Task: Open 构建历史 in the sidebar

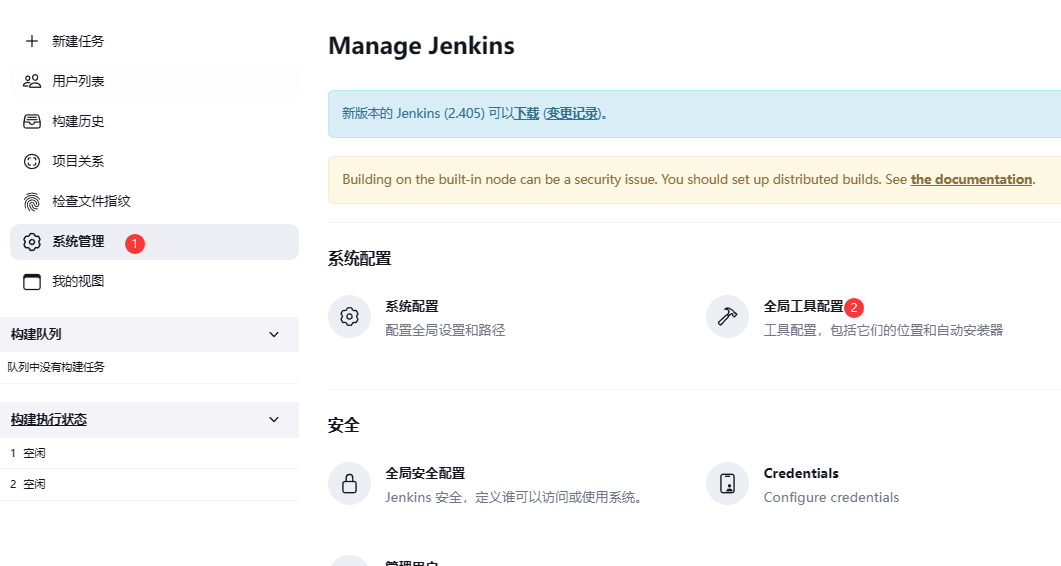Action: click(x=154, y=121)
